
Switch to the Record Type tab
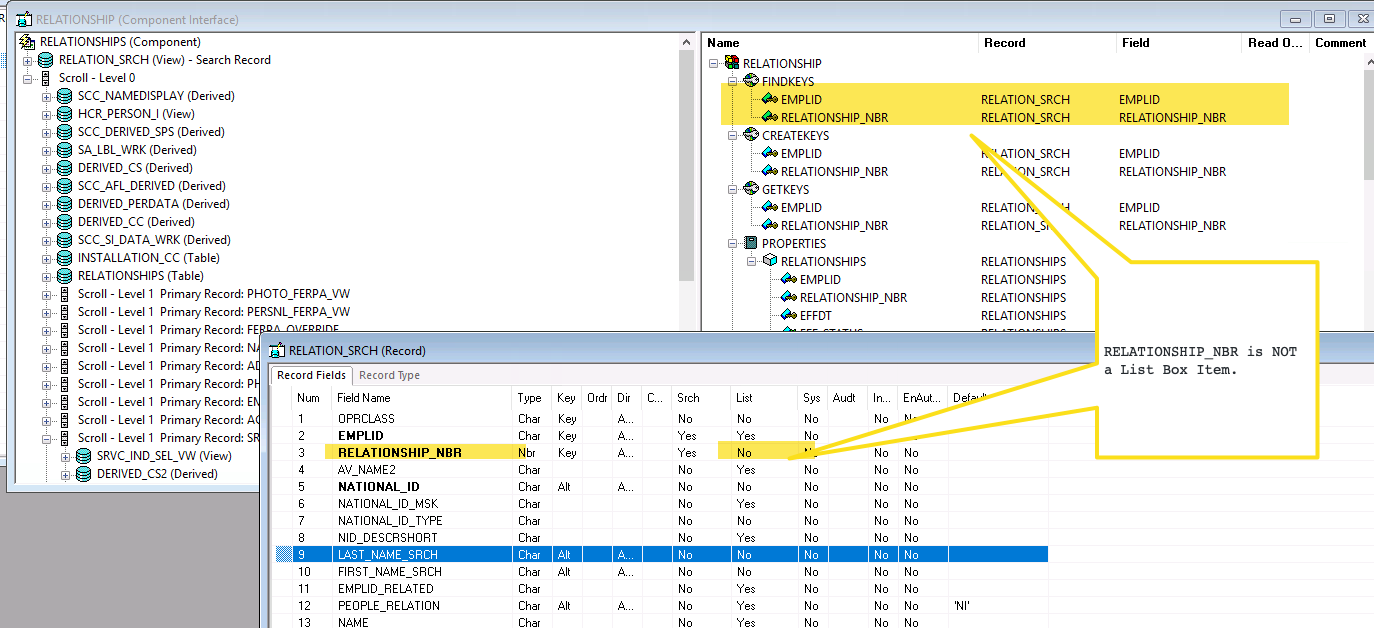pos(389,375)
